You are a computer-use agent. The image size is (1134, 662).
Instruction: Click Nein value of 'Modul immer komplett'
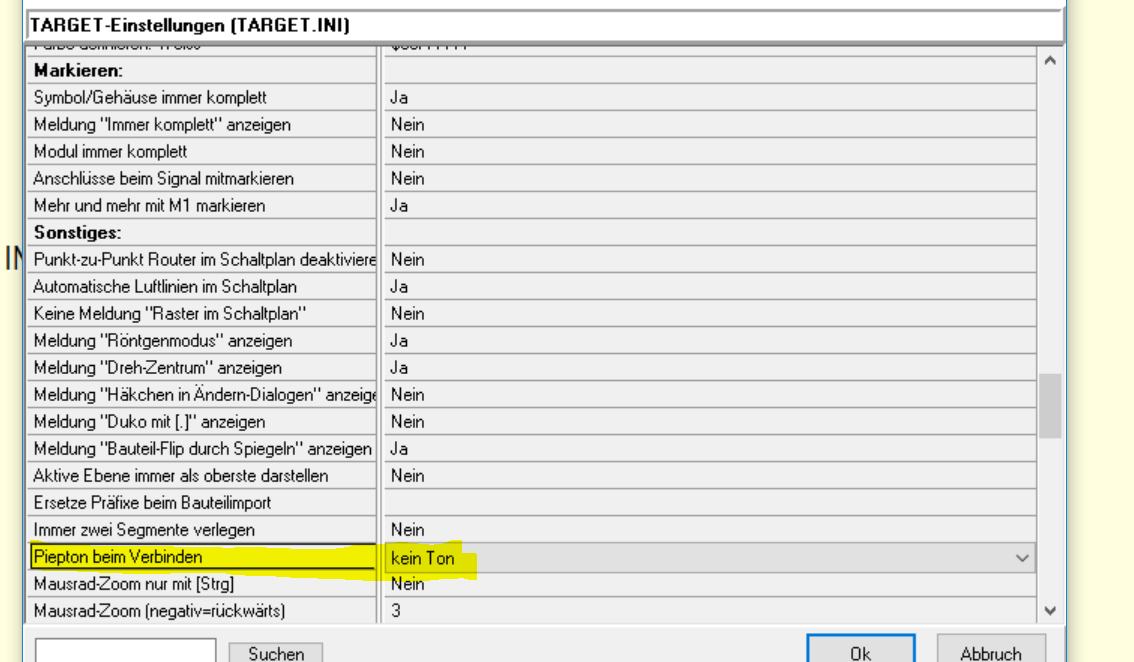(710, 151)
